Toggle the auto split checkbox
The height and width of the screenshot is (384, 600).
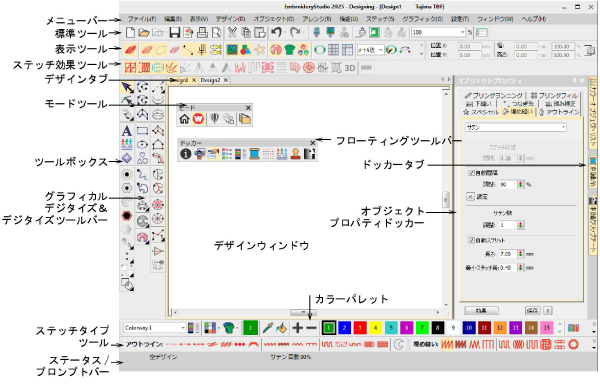(471, 240)
